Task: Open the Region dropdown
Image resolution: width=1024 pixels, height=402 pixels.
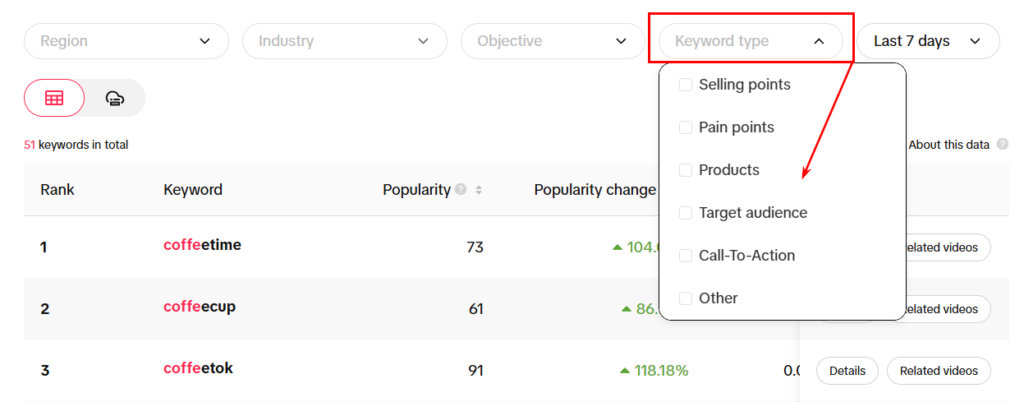Action: [x=127, y=41]
